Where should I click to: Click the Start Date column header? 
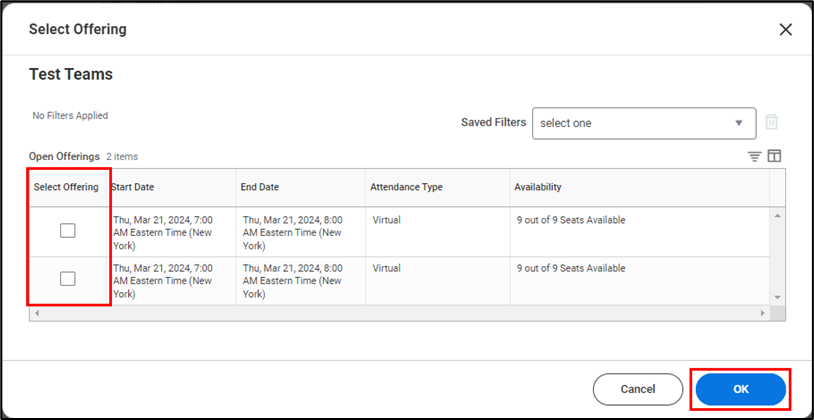tap(133, 187)
